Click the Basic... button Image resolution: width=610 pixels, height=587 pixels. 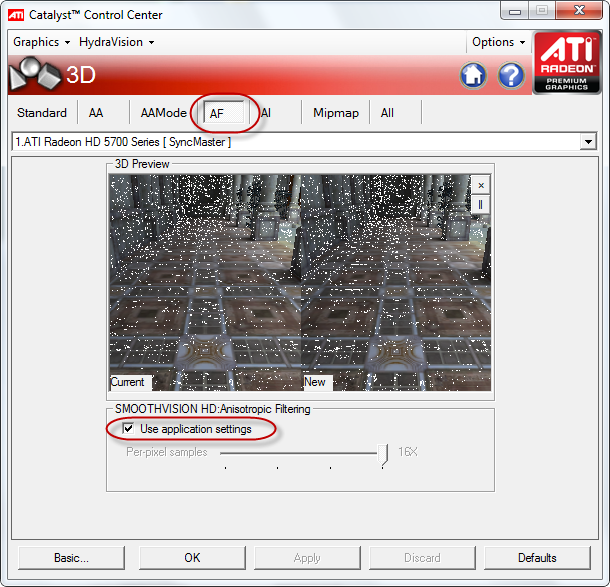tap(71, 558)
